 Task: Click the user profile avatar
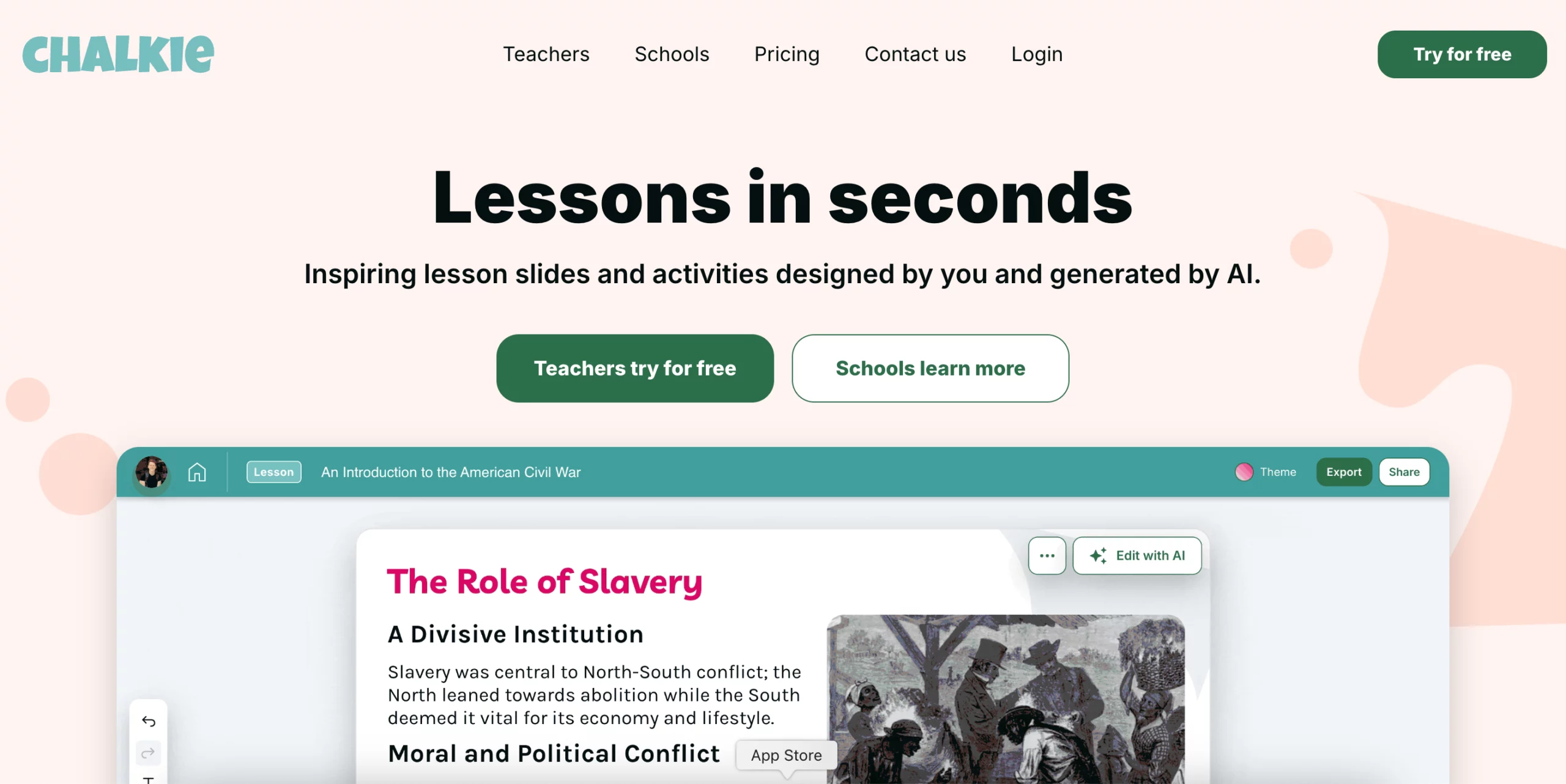coord(151,472)
